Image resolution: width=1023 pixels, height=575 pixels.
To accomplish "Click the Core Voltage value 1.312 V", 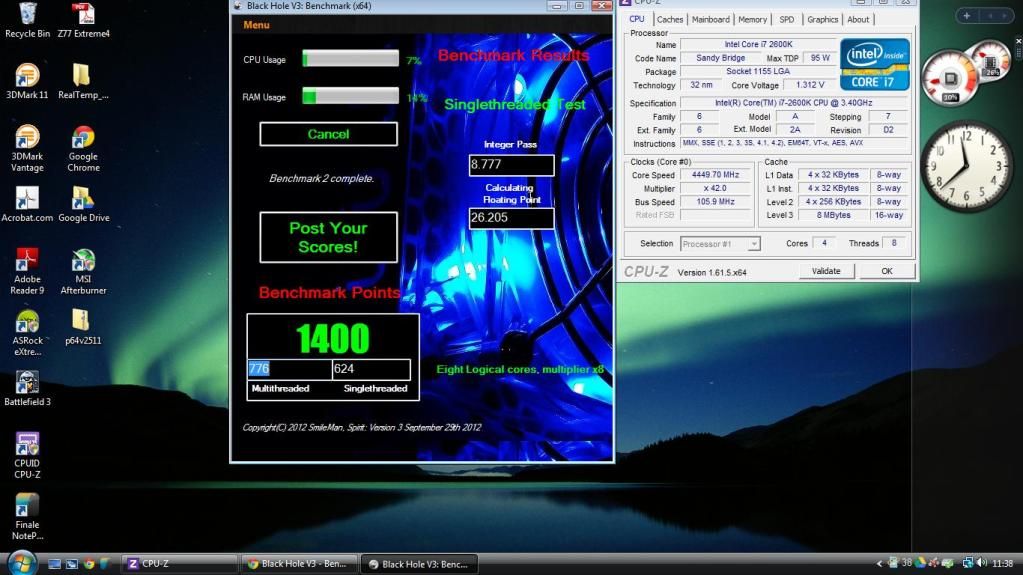I will click(810, 85).
